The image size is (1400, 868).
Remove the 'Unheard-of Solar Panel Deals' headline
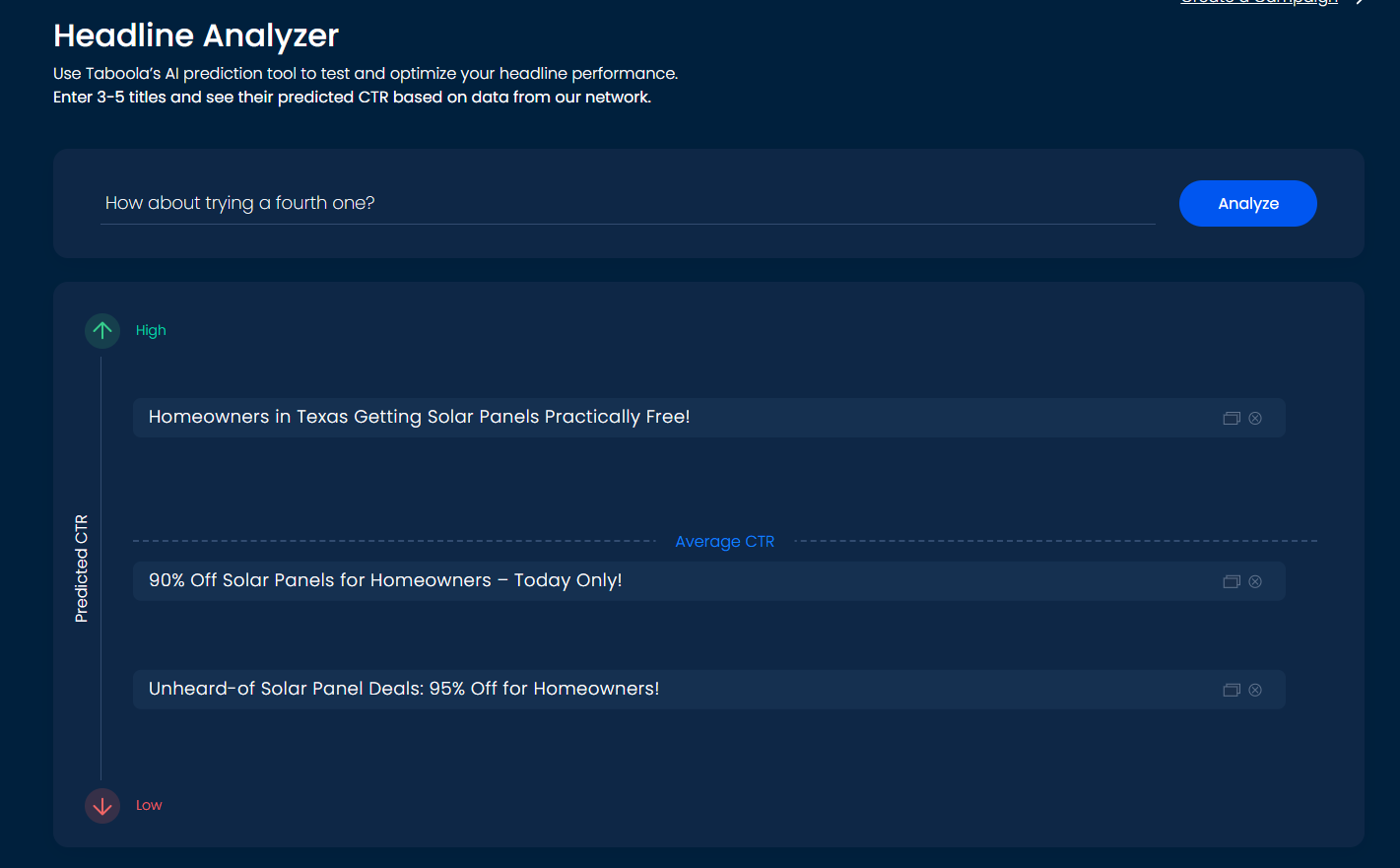[1255, 690]
